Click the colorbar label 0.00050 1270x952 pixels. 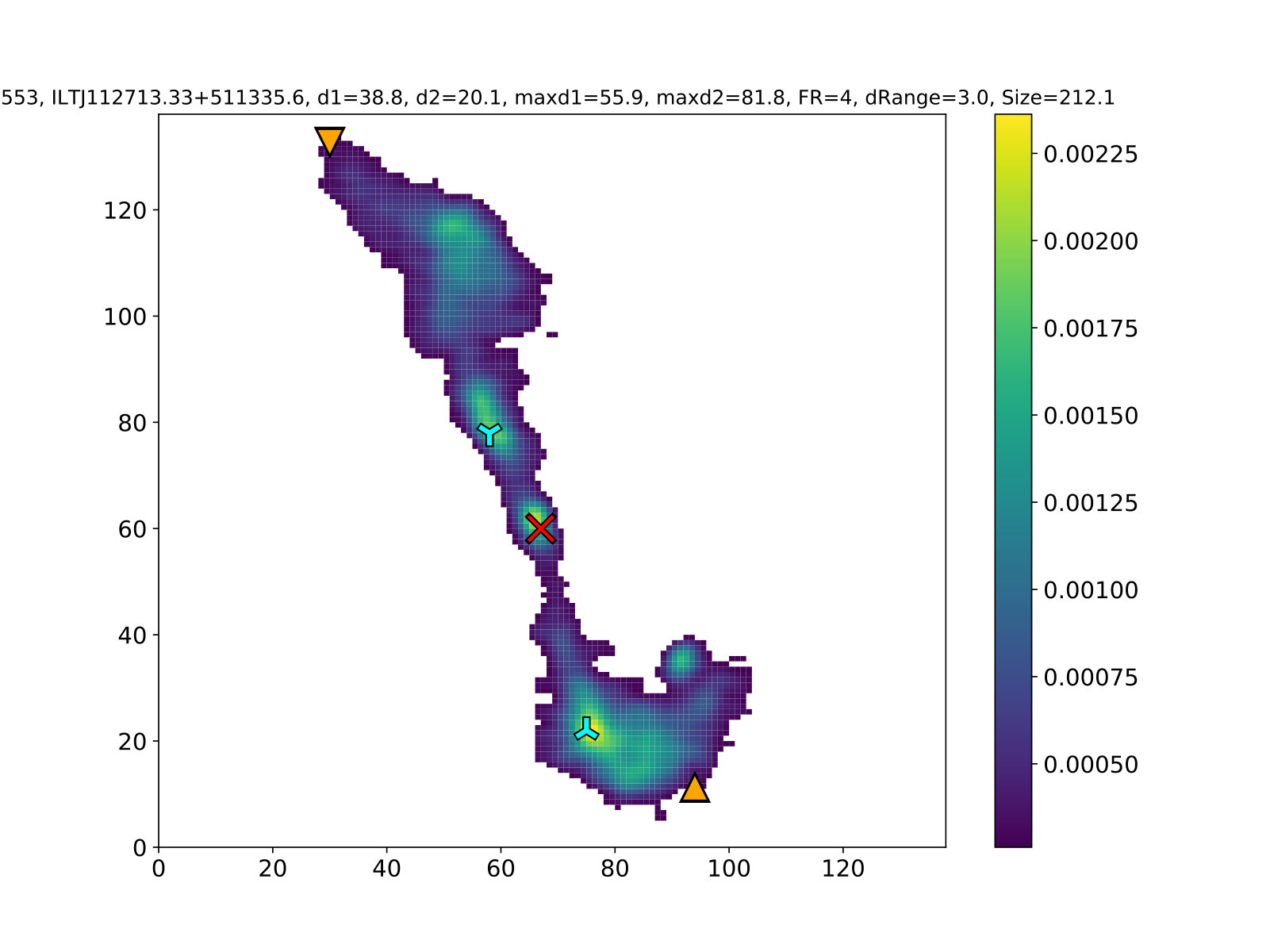tap(1091, 766)
